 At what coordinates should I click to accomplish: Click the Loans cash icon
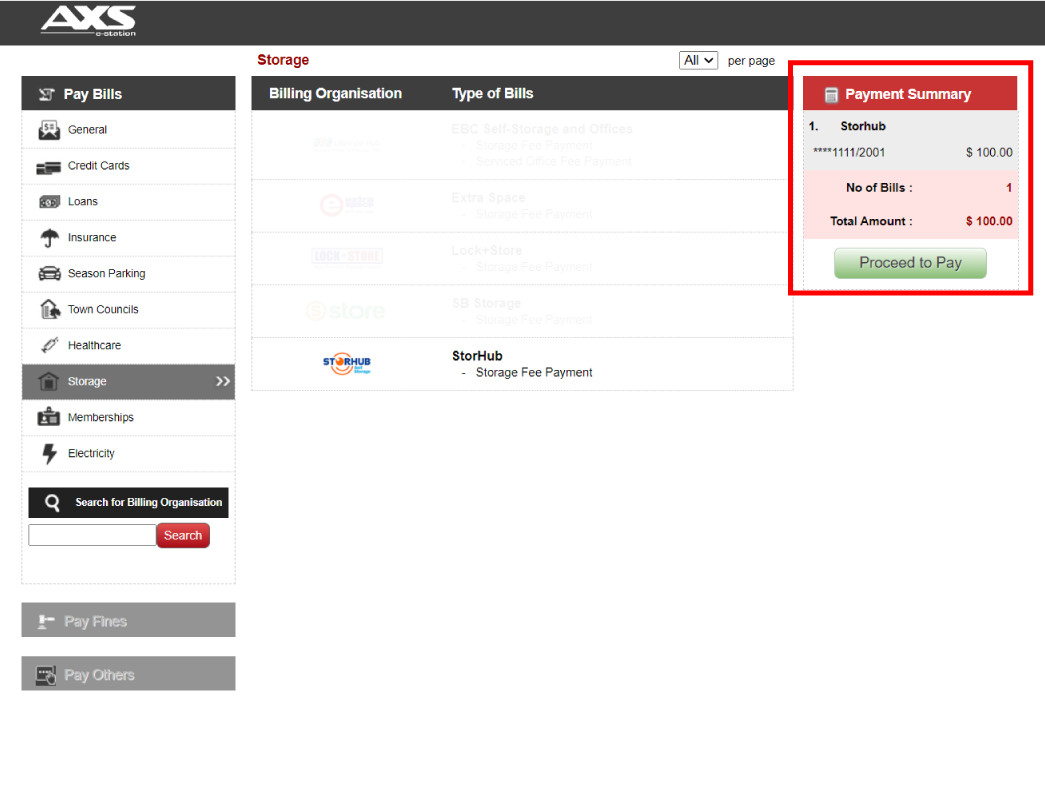(49, 202)
